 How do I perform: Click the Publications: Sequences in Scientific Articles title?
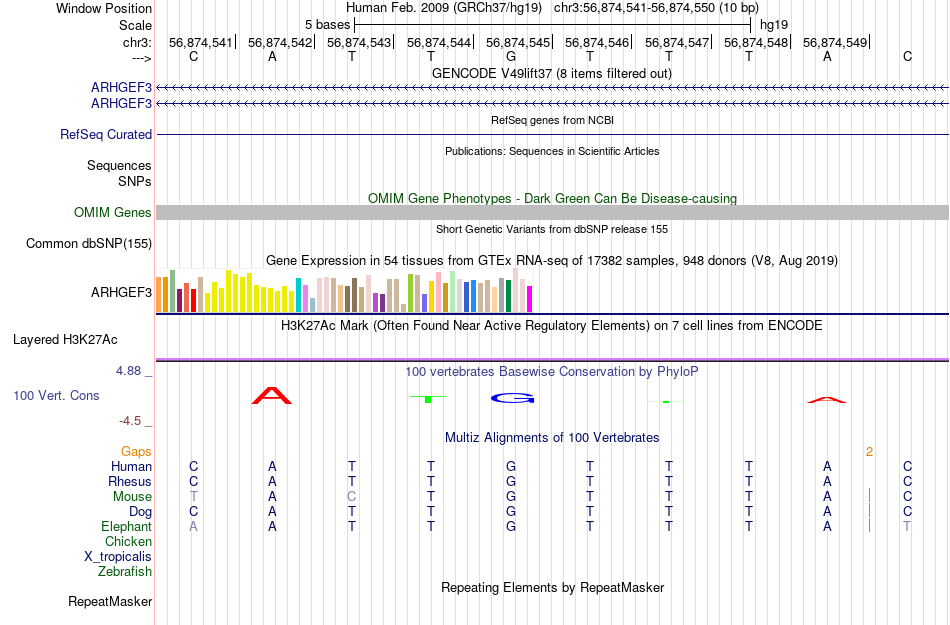click(x=552, y=151)
